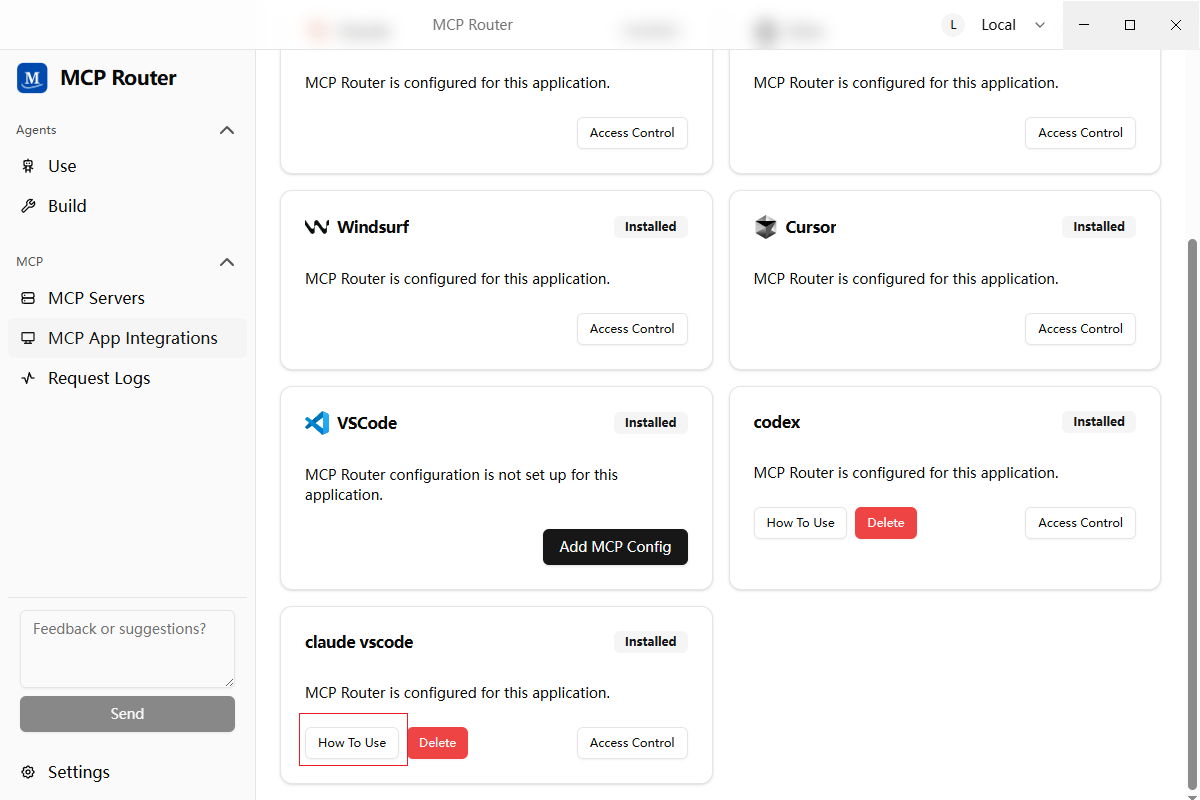Click the Windsurf app logo
The width and height of the screenshot is (1200, 800).
316,227
